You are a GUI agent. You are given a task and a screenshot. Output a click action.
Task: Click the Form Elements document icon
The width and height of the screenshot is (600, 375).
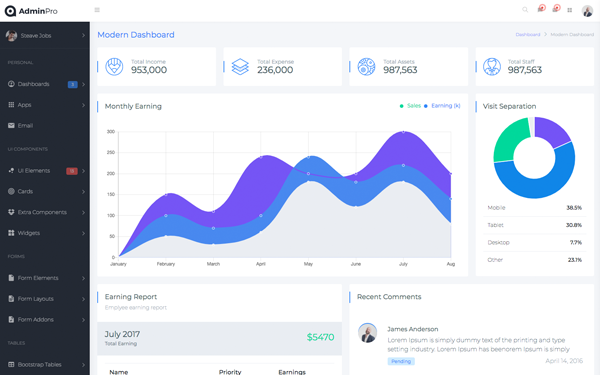[x=11, y=278]
